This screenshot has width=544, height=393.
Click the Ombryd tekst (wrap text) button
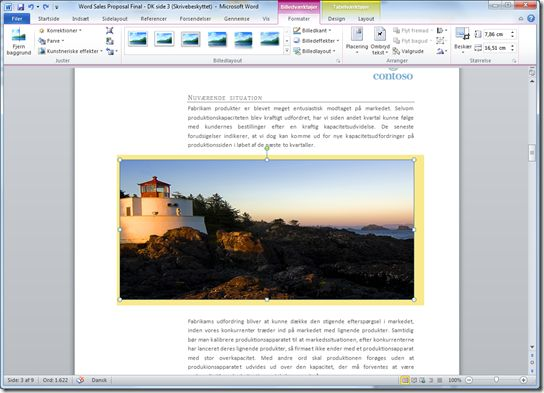point(380,41)
